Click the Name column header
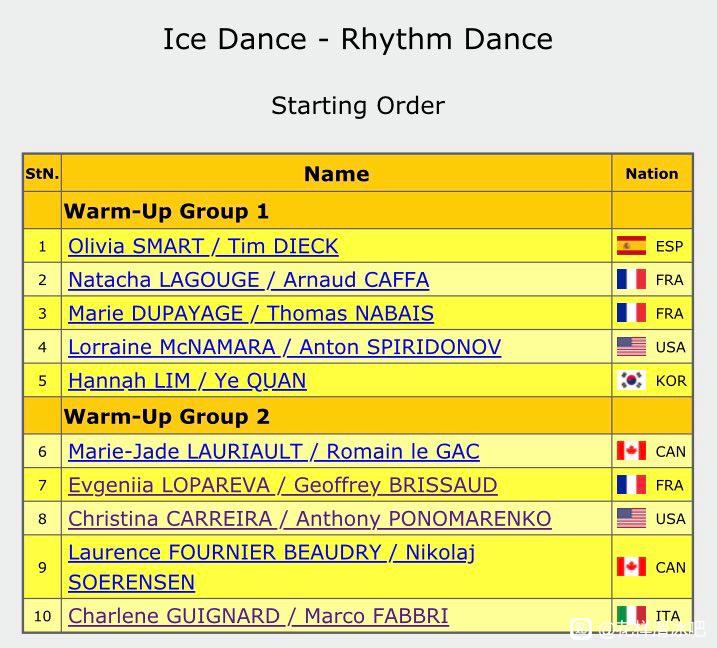This screenshot has width=717, height=648. pos(337,174)
